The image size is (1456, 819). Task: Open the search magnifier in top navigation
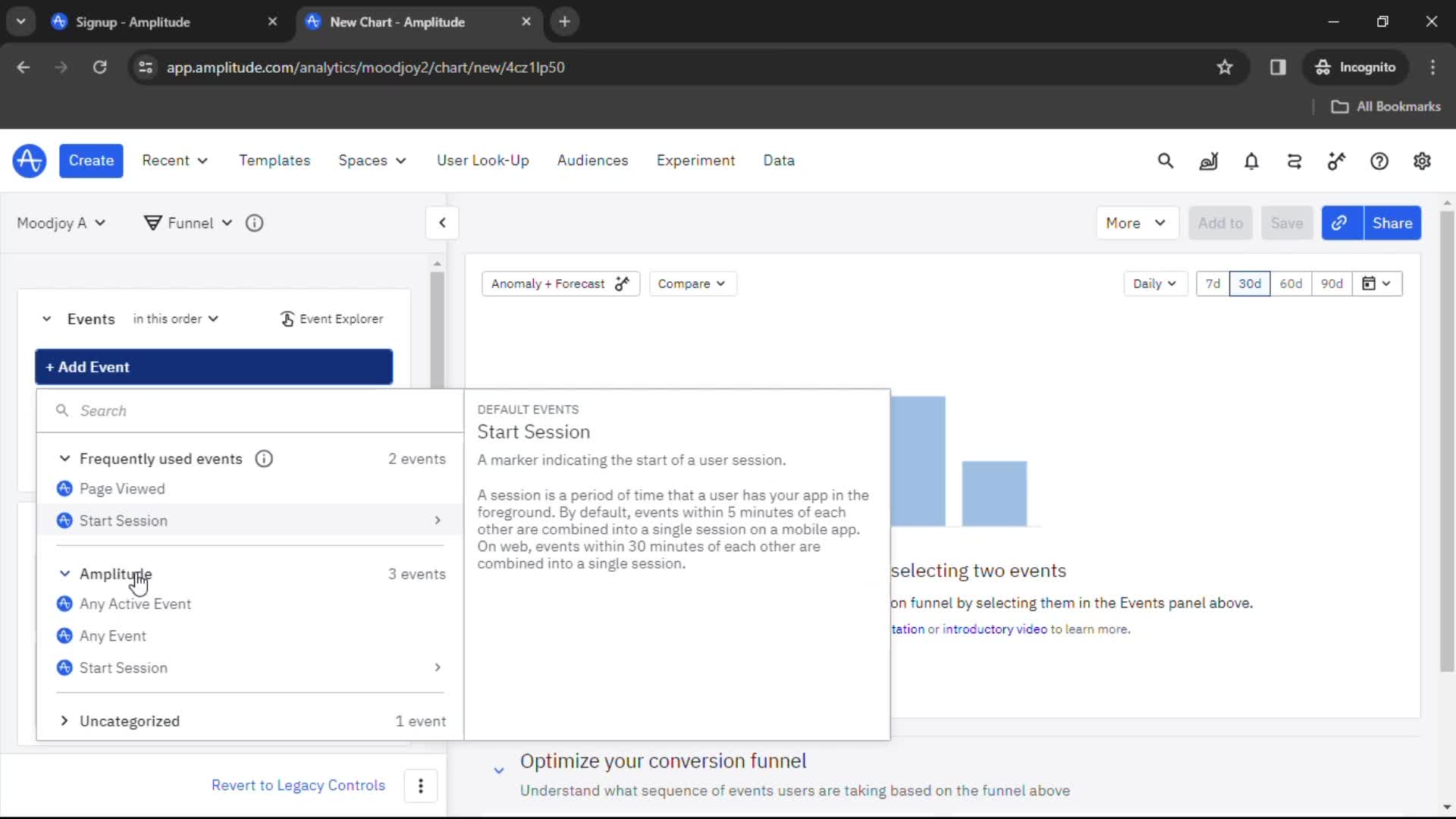(1166, 161)
